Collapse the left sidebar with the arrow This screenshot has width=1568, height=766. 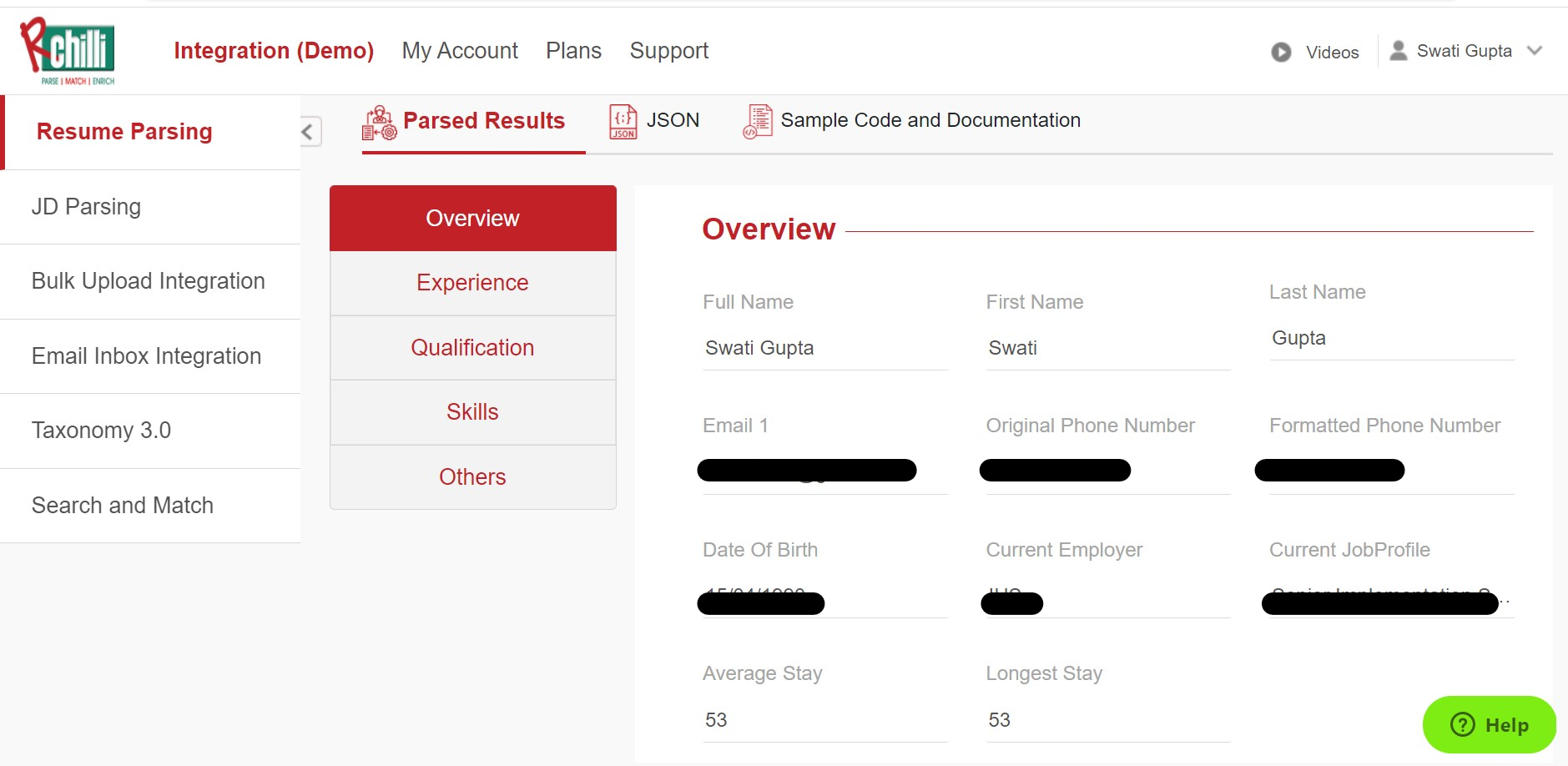coord(308,132)
